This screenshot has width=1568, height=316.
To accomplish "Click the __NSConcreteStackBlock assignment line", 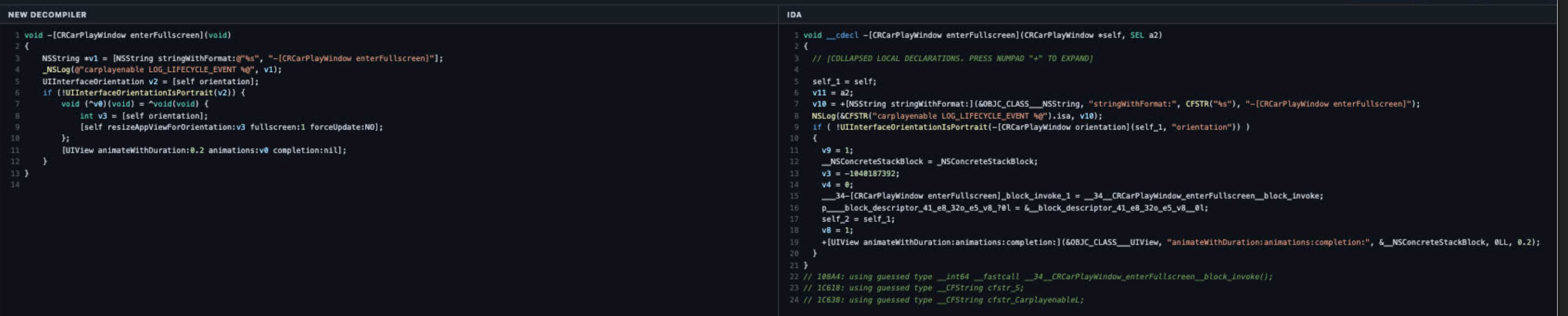I will (929, 161).
